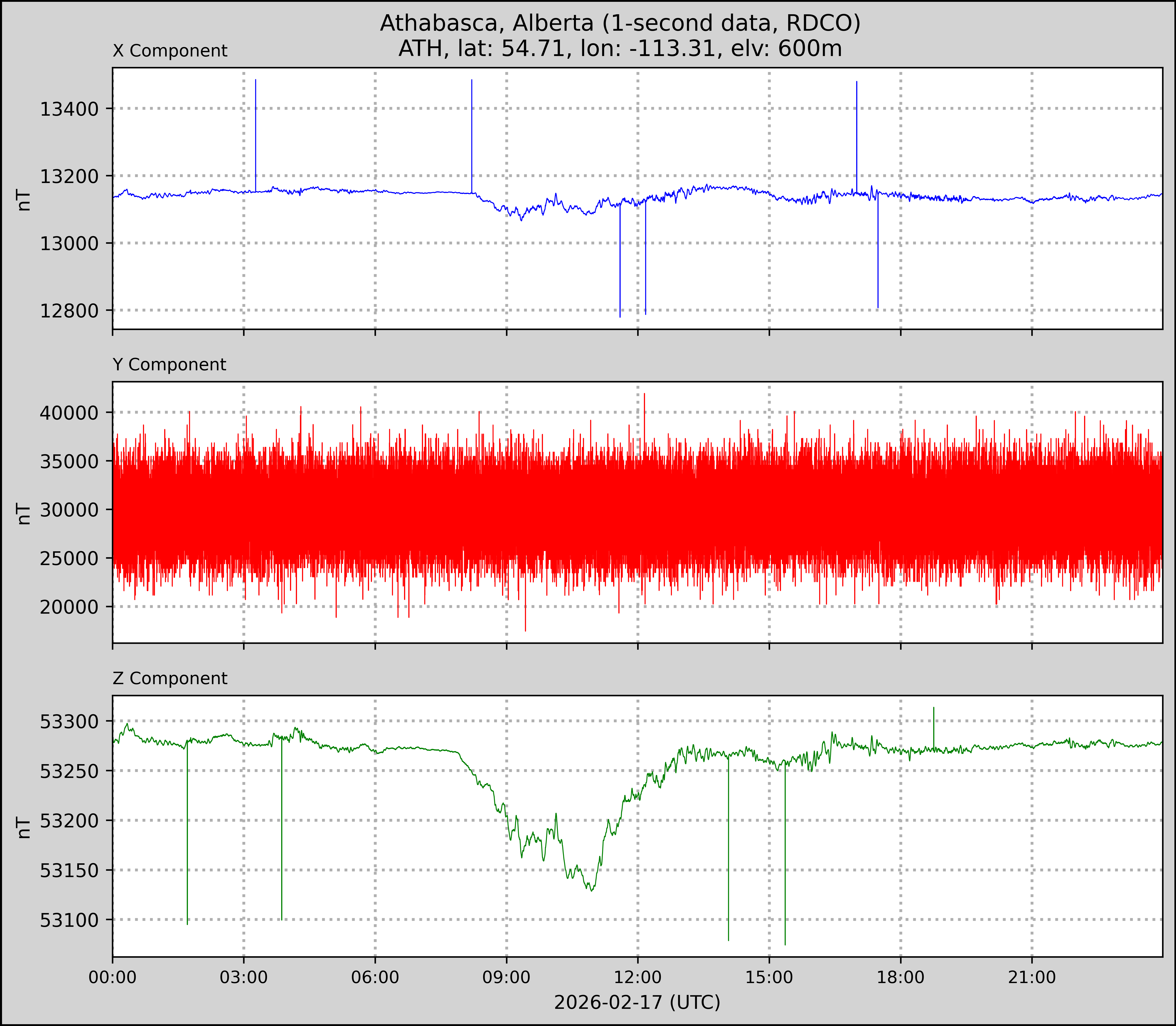Click the 12:00 time axis label
This screenshot has height=1026, width=1176.
coord(638,977)
